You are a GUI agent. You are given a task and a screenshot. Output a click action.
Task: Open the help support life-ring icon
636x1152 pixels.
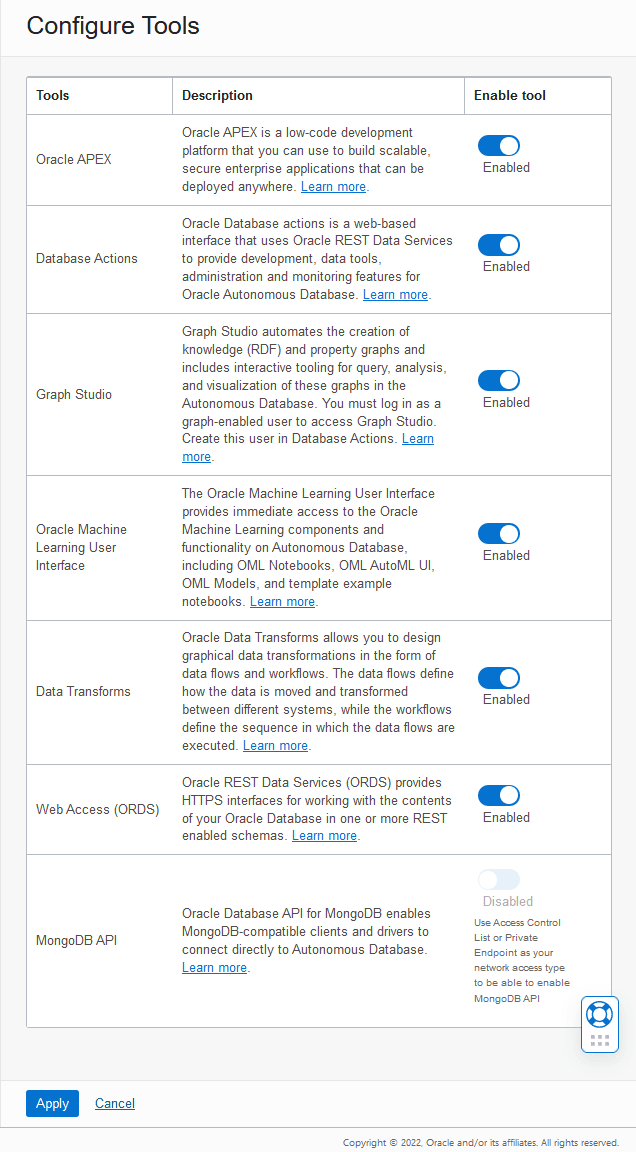(x=599, y=1013)
